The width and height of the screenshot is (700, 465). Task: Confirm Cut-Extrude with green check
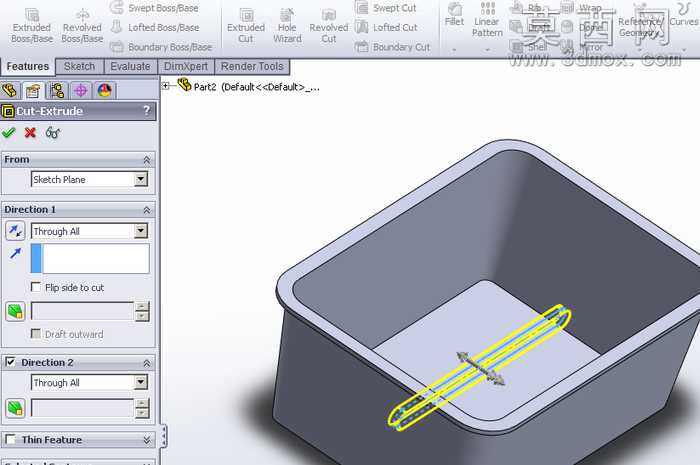pos(8,133)
